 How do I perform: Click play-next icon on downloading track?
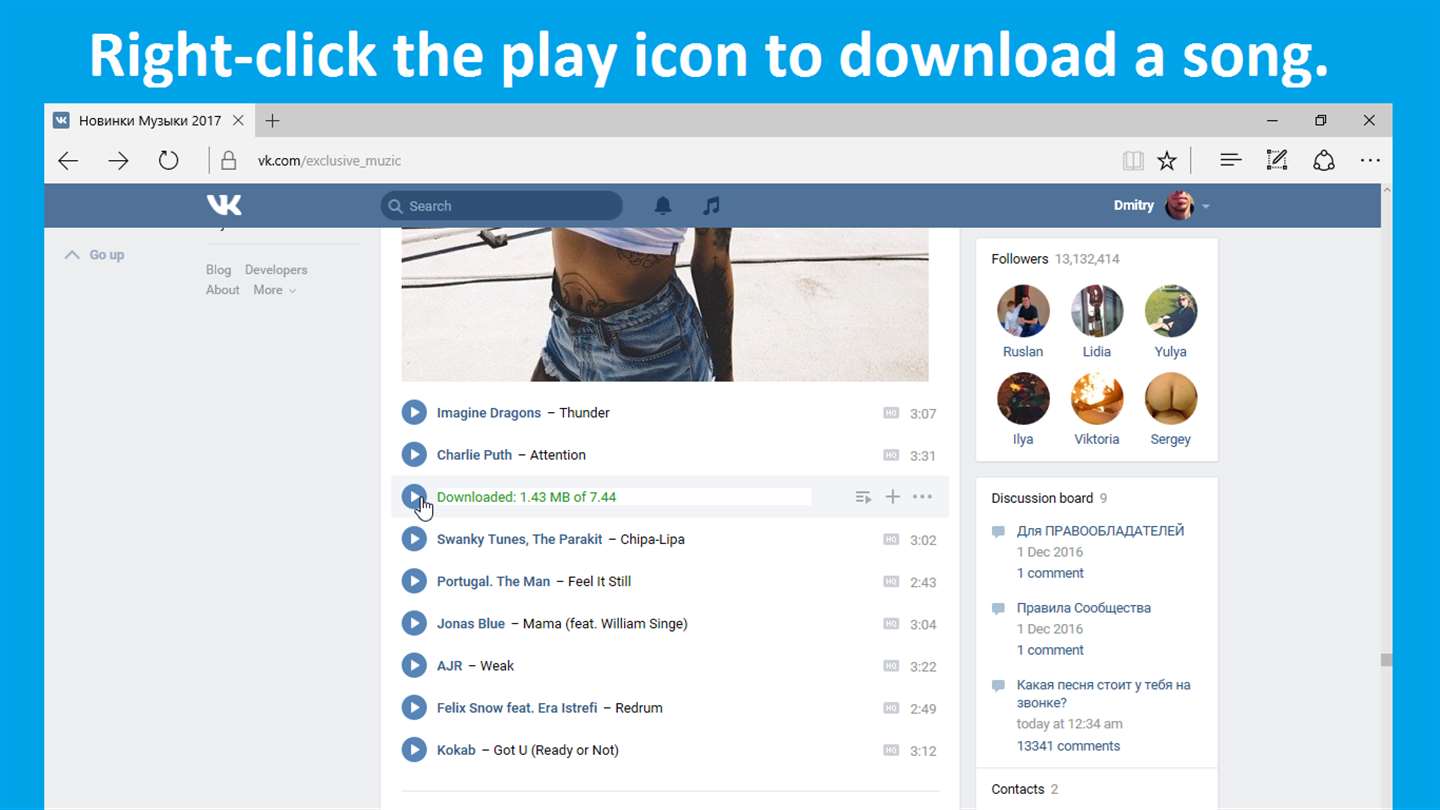coord(863,497)
